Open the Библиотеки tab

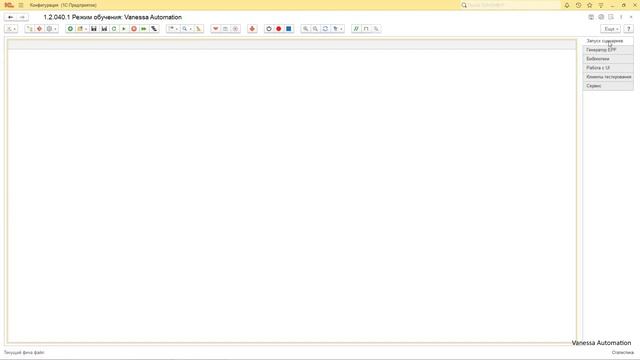click(x=608, y=59)
